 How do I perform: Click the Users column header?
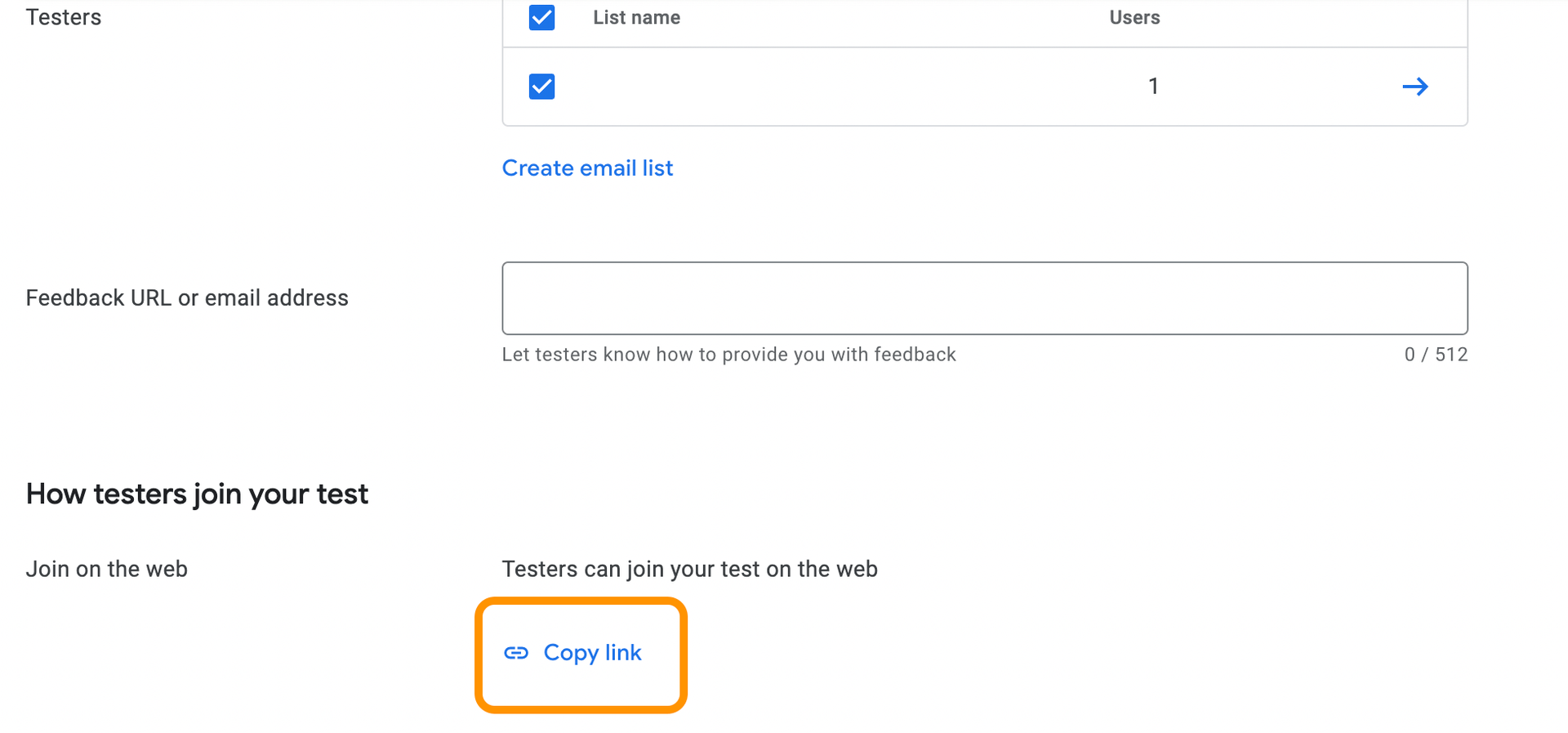click(x=1134, y=16)
